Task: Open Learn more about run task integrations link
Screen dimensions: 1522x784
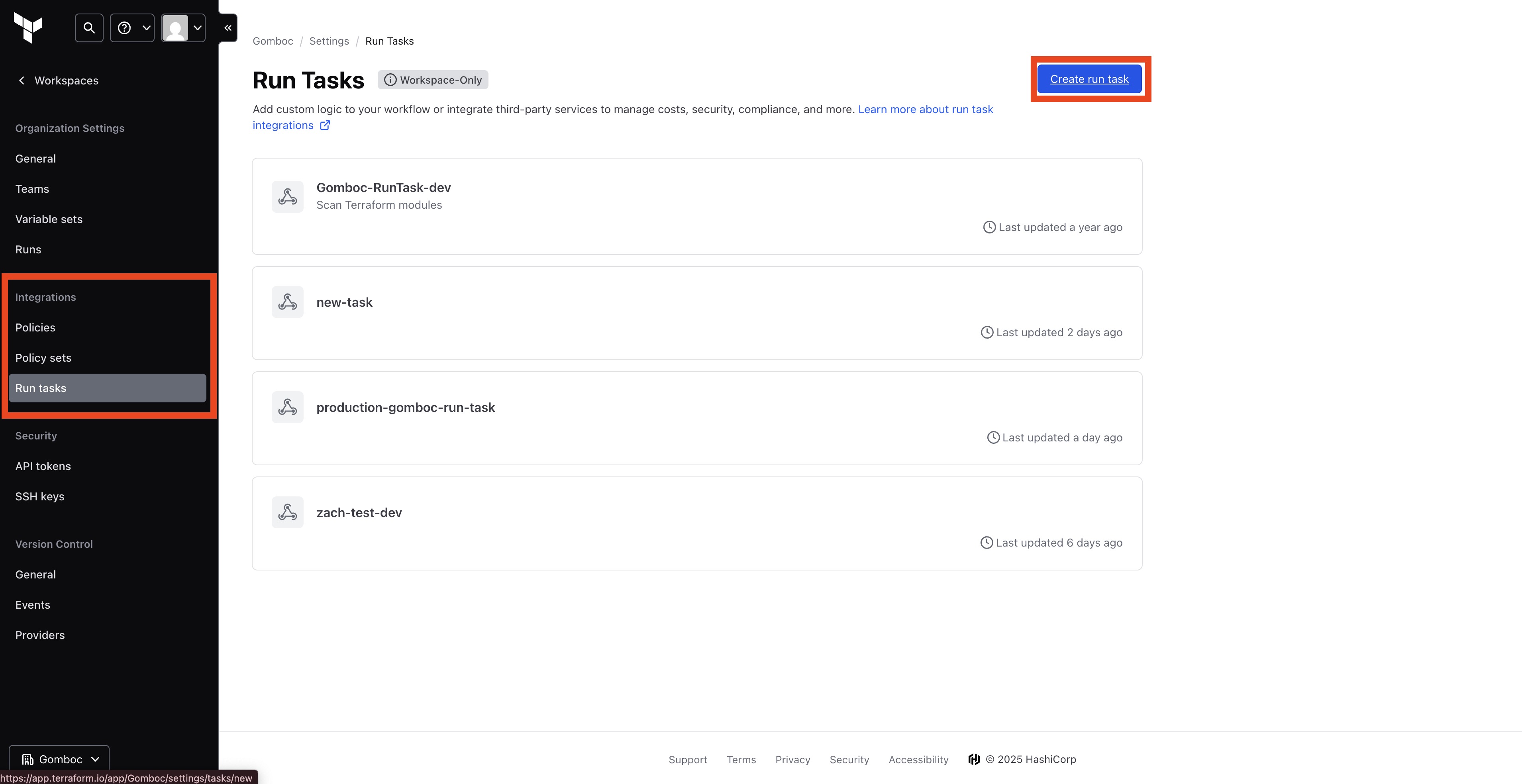Action: pyautogui.click(x=926, y=109)
